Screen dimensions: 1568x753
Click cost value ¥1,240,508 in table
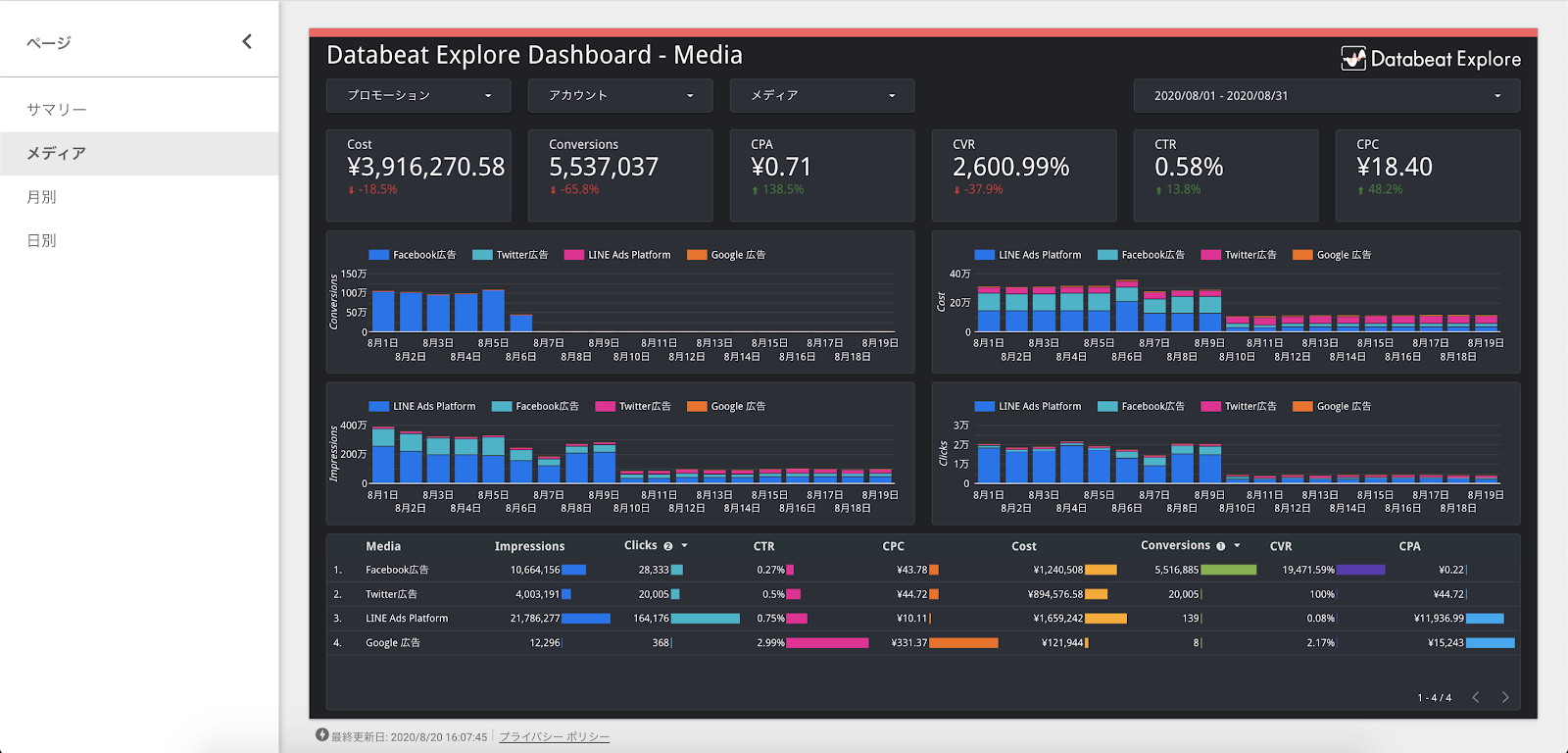coord(1058,570)
